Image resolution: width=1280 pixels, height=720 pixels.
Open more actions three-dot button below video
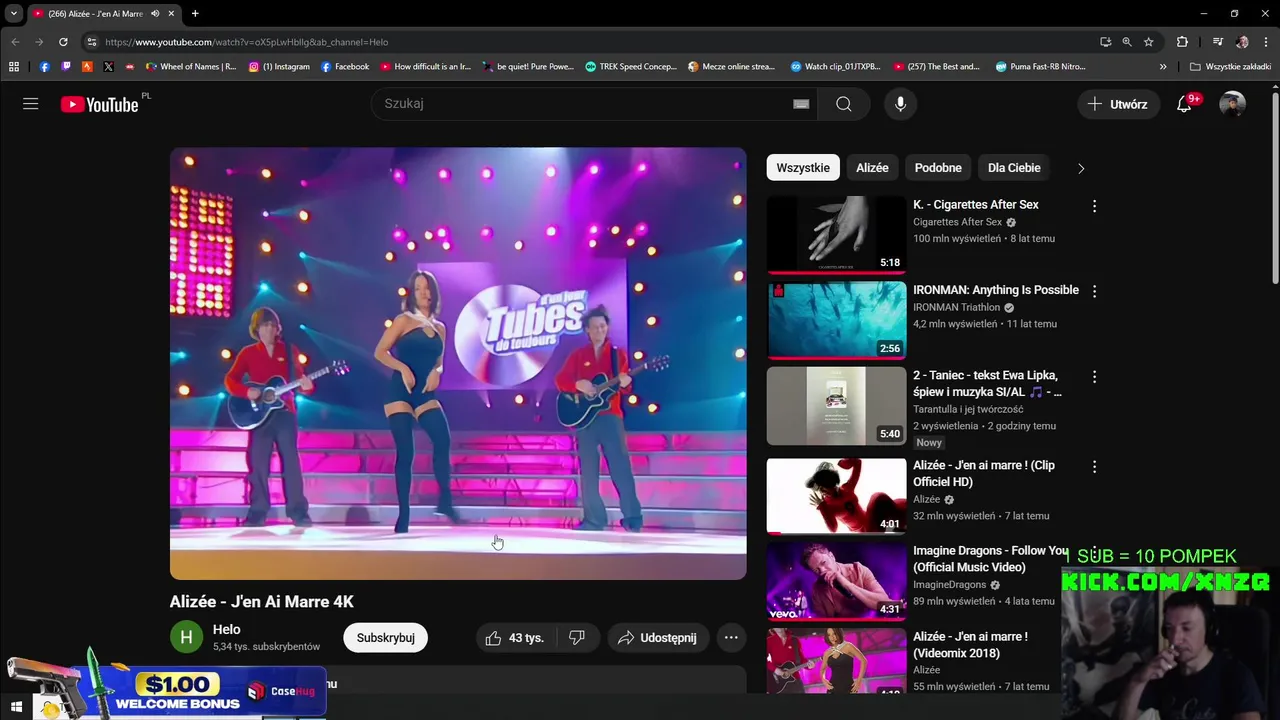[731, 638]
